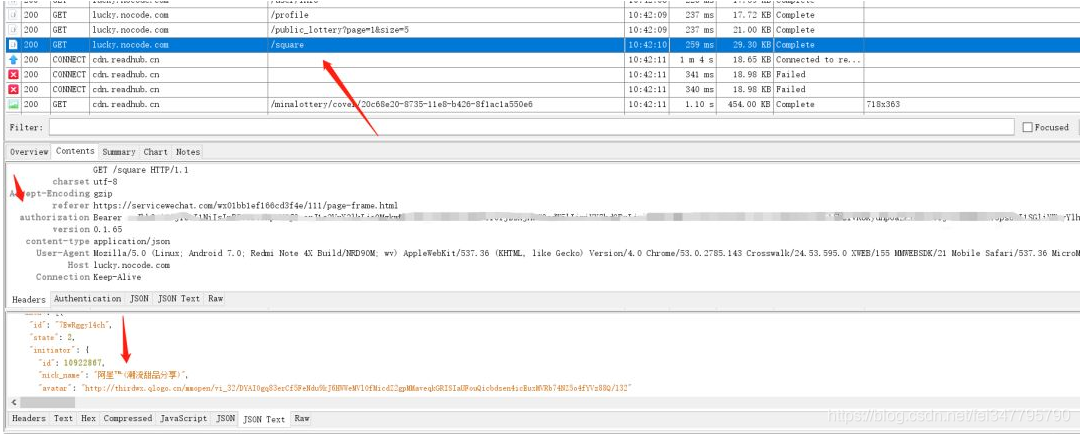1080x434 pixels.
Task: Click the blue upload arrow icon on the connected row
Action: 12,60
